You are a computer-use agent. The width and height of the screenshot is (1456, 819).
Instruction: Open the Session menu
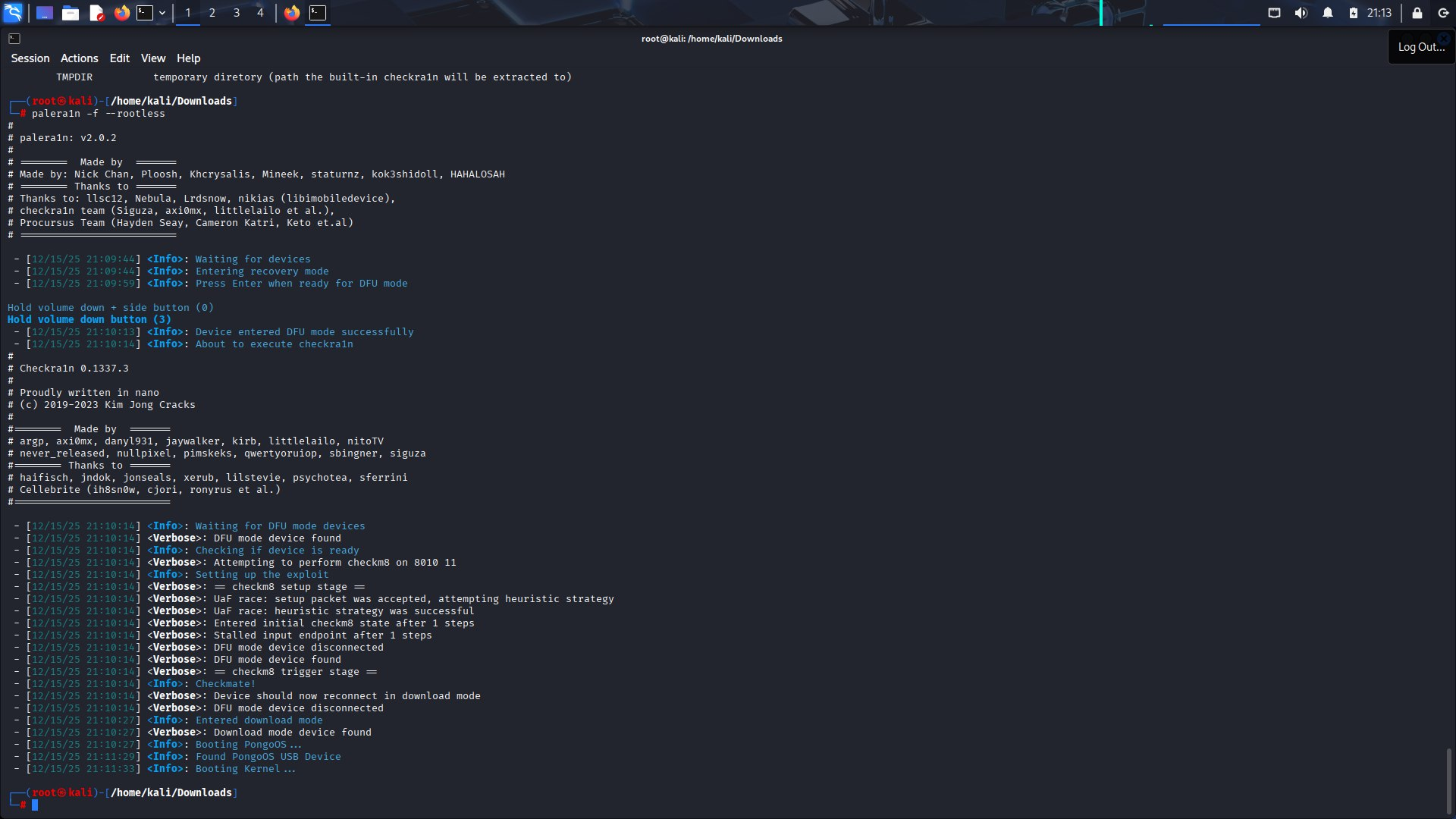pyautogui.click(x=30, y=58)
